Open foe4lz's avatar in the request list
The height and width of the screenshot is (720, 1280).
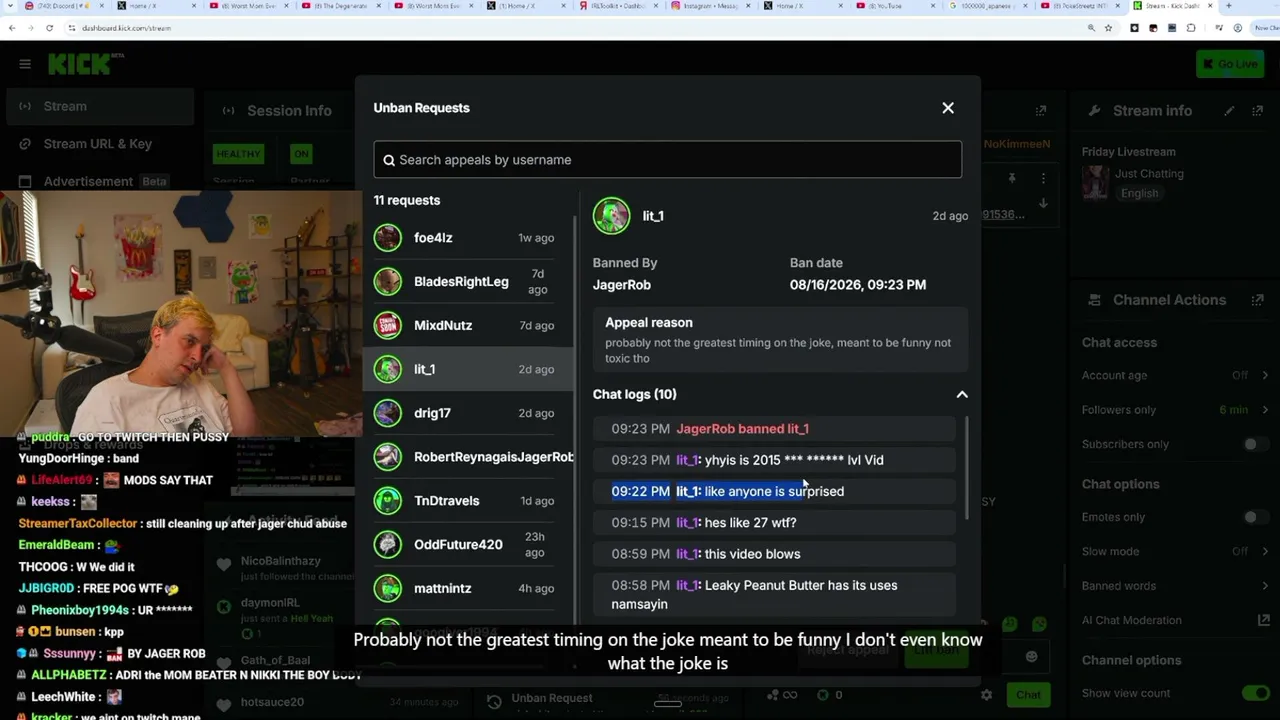point(387,238)
